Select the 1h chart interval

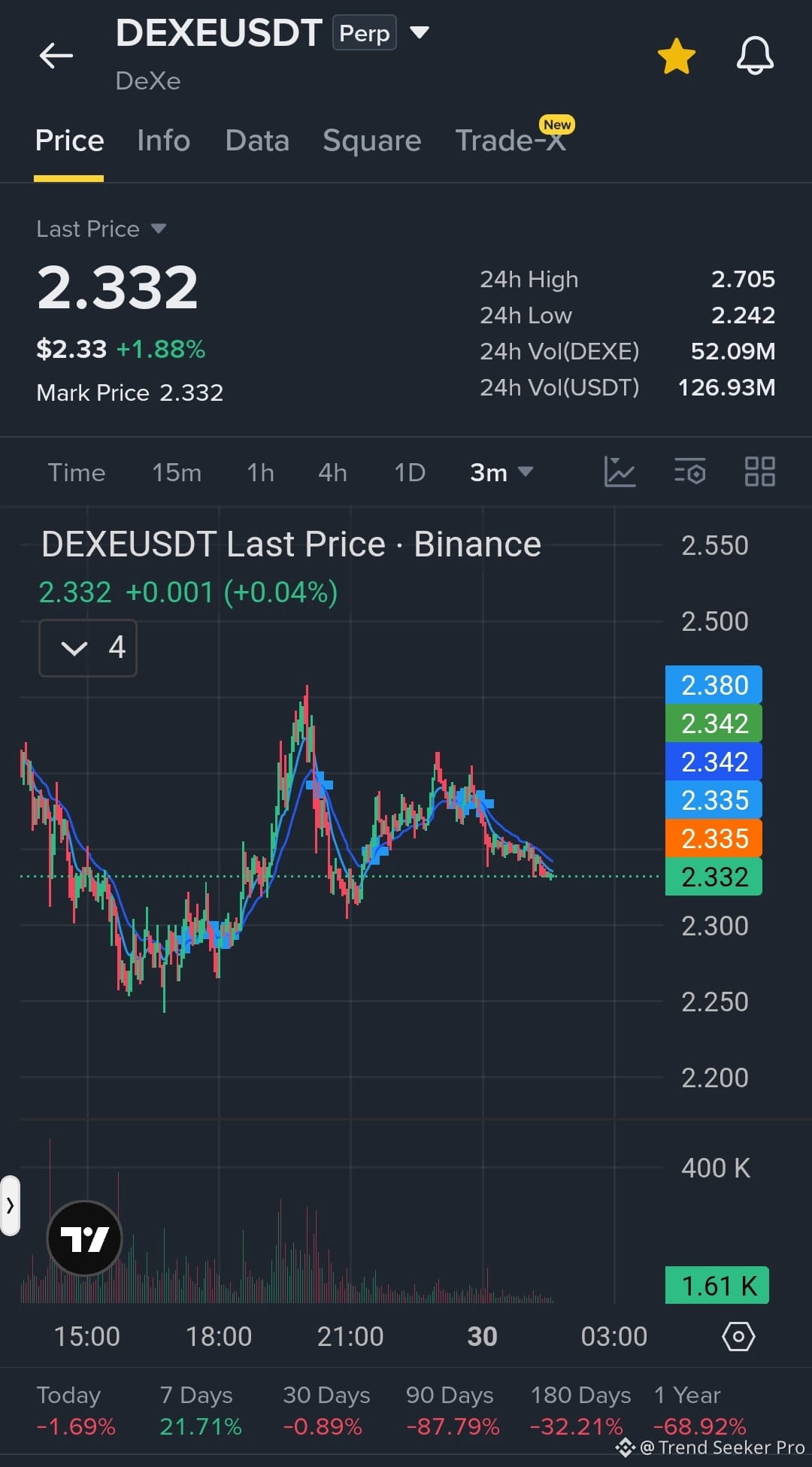pyautogui.click(x=260, y=472)
